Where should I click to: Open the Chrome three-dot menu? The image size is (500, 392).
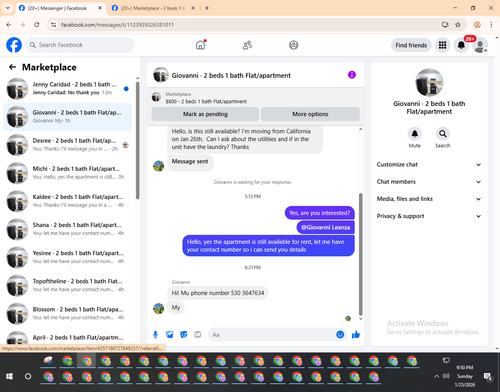(x=491, y=25)
